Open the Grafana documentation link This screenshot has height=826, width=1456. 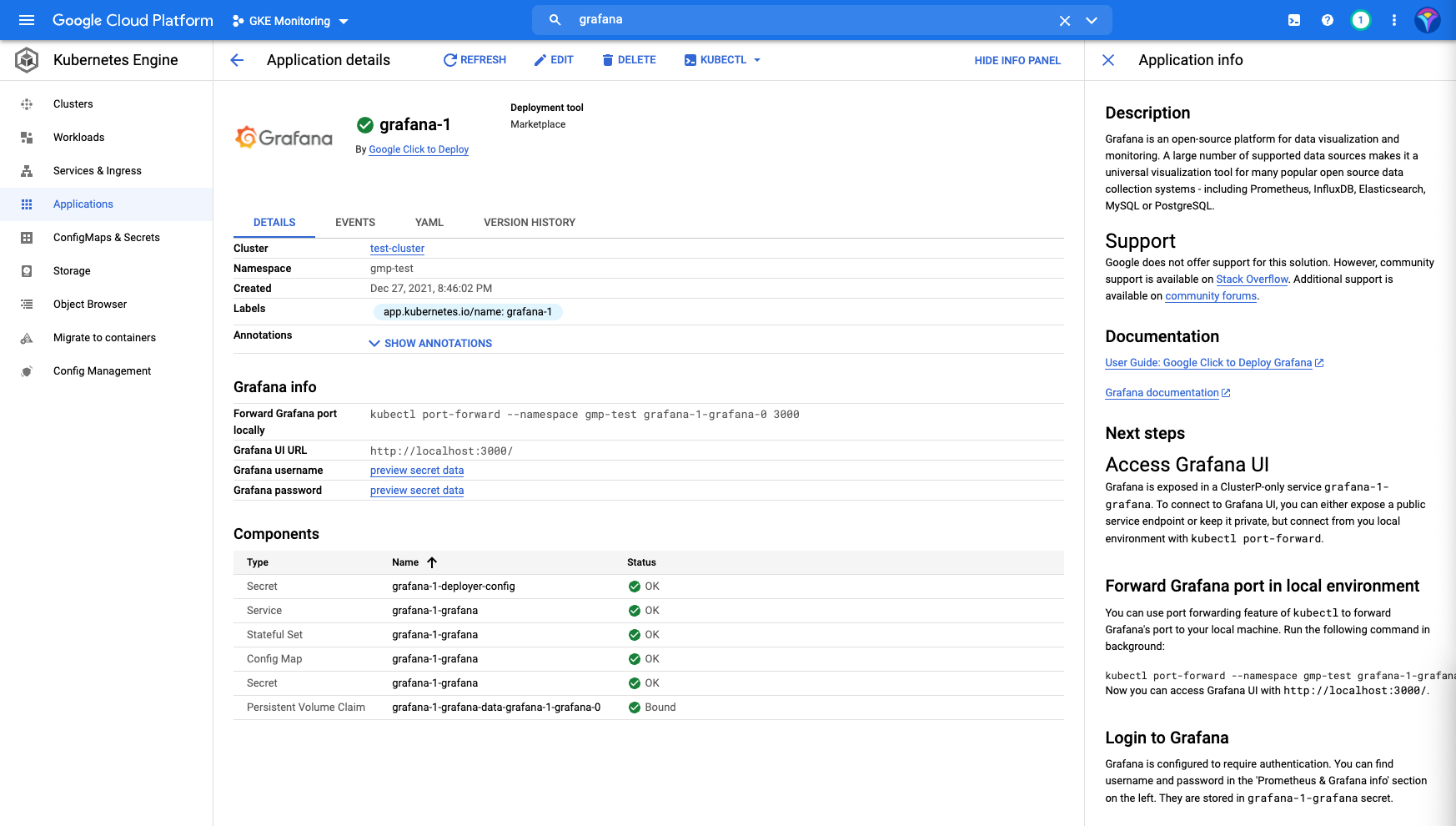(1167, 393)
